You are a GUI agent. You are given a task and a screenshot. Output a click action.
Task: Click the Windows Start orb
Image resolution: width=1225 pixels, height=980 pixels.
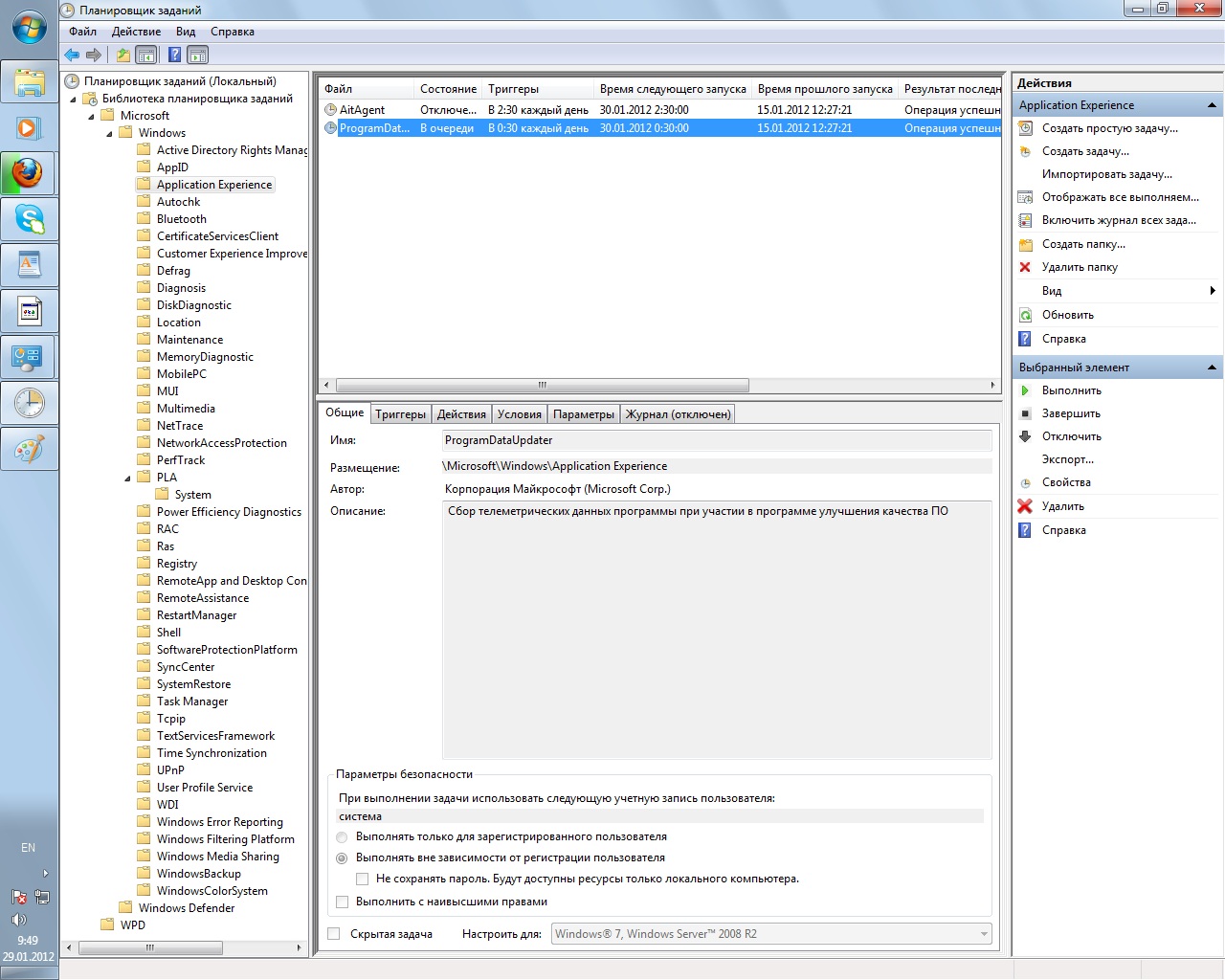pyautogui.click(x=29, y=27)
